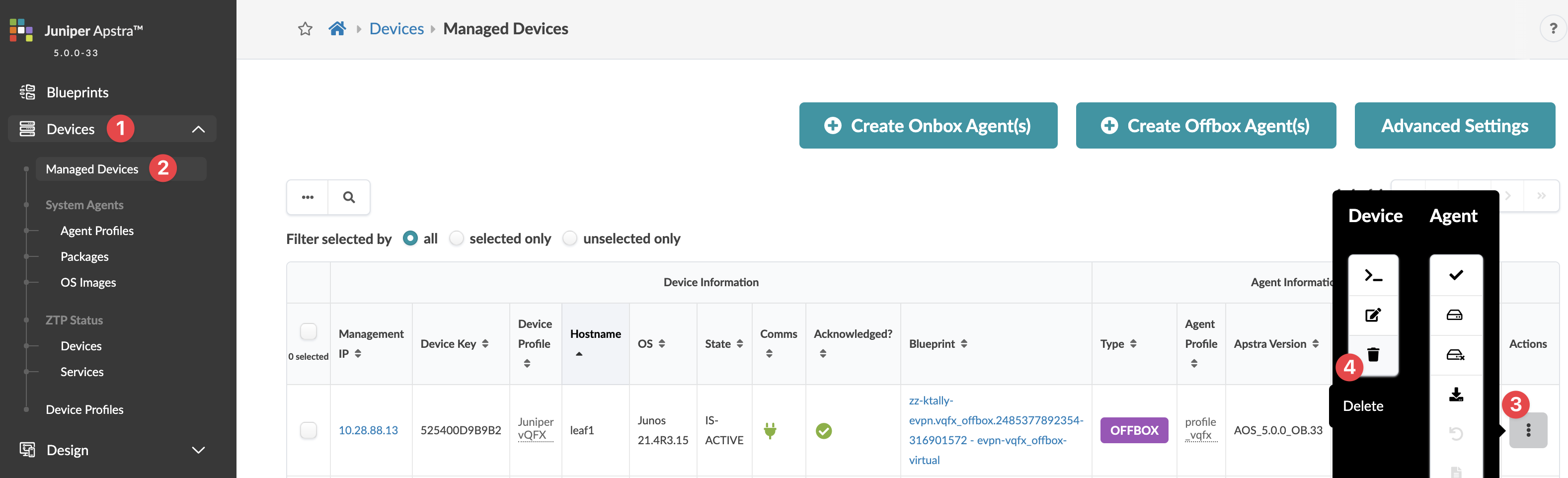Image resolution: width=1568 pixels, height=478 pixels.
Task: Open device terminal console icon
Action: [x=1373, y=275]
